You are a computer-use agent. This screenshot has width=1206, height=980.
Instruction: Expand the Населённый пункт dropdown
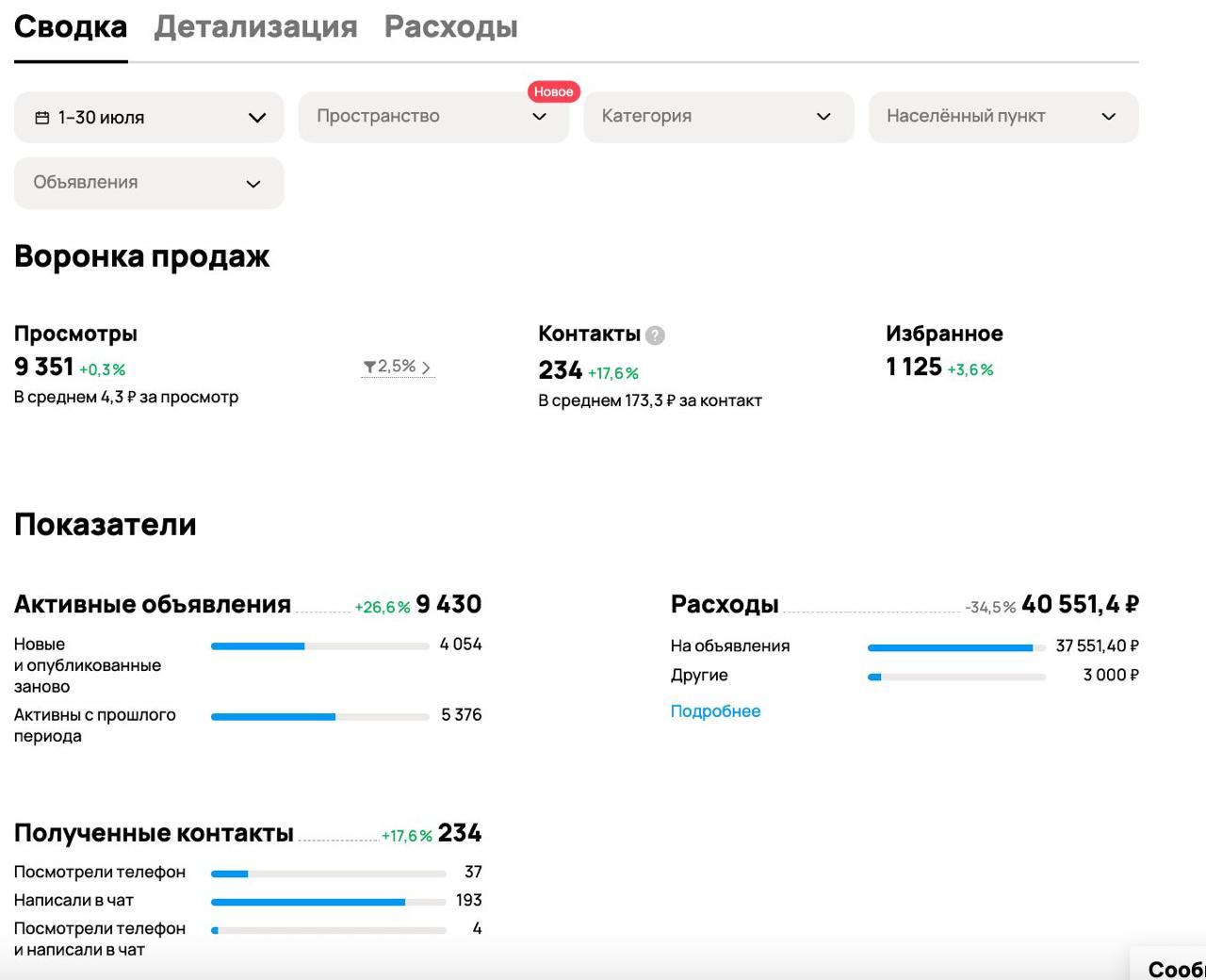tap(1002, 117)
